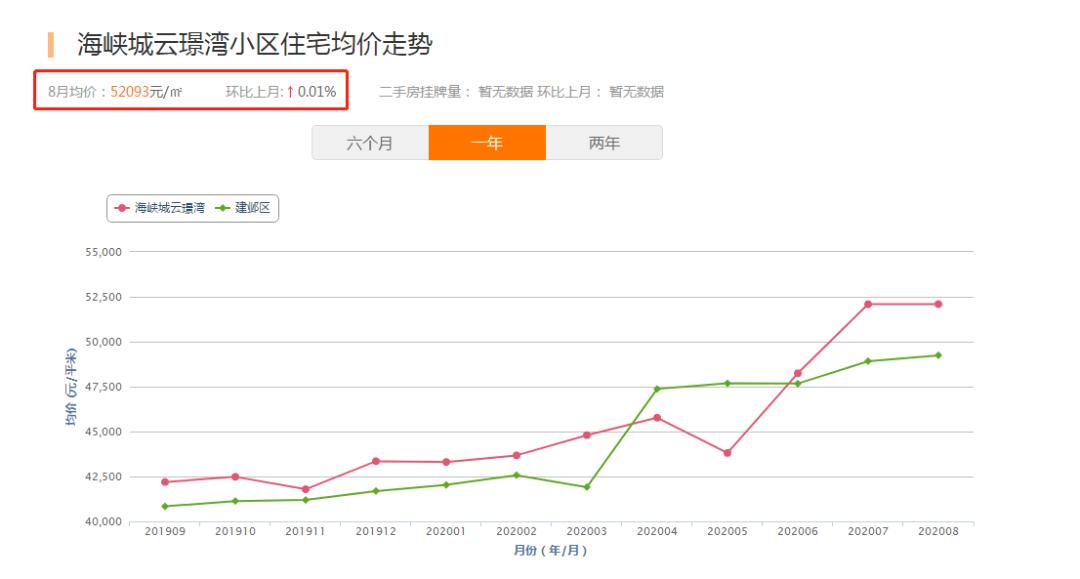
Task: Click the 月份（年/月）axis title
Action: (x=550, y=550)
